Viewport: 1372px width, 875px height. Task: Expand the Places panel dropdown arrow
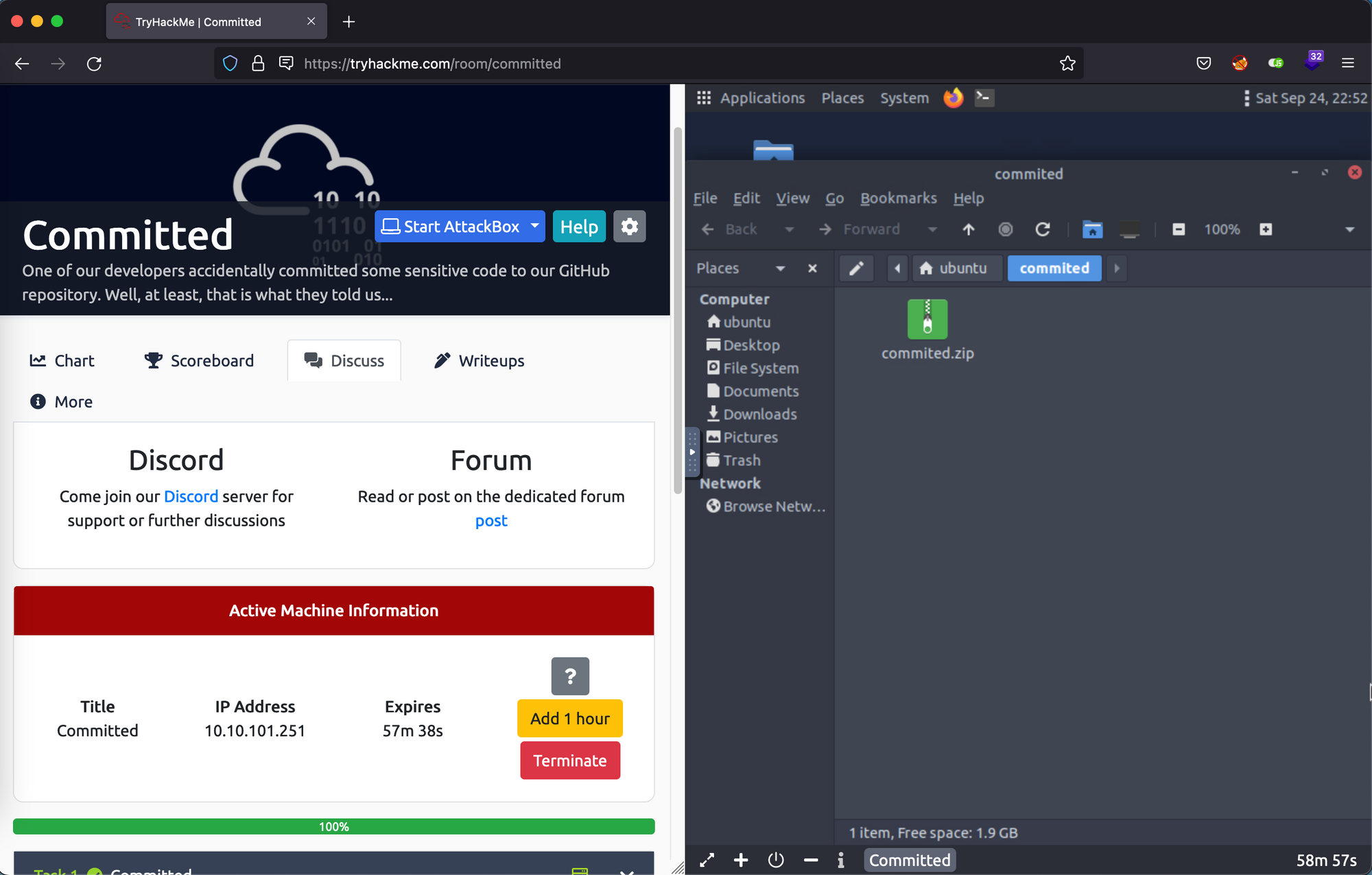[780, 268]
